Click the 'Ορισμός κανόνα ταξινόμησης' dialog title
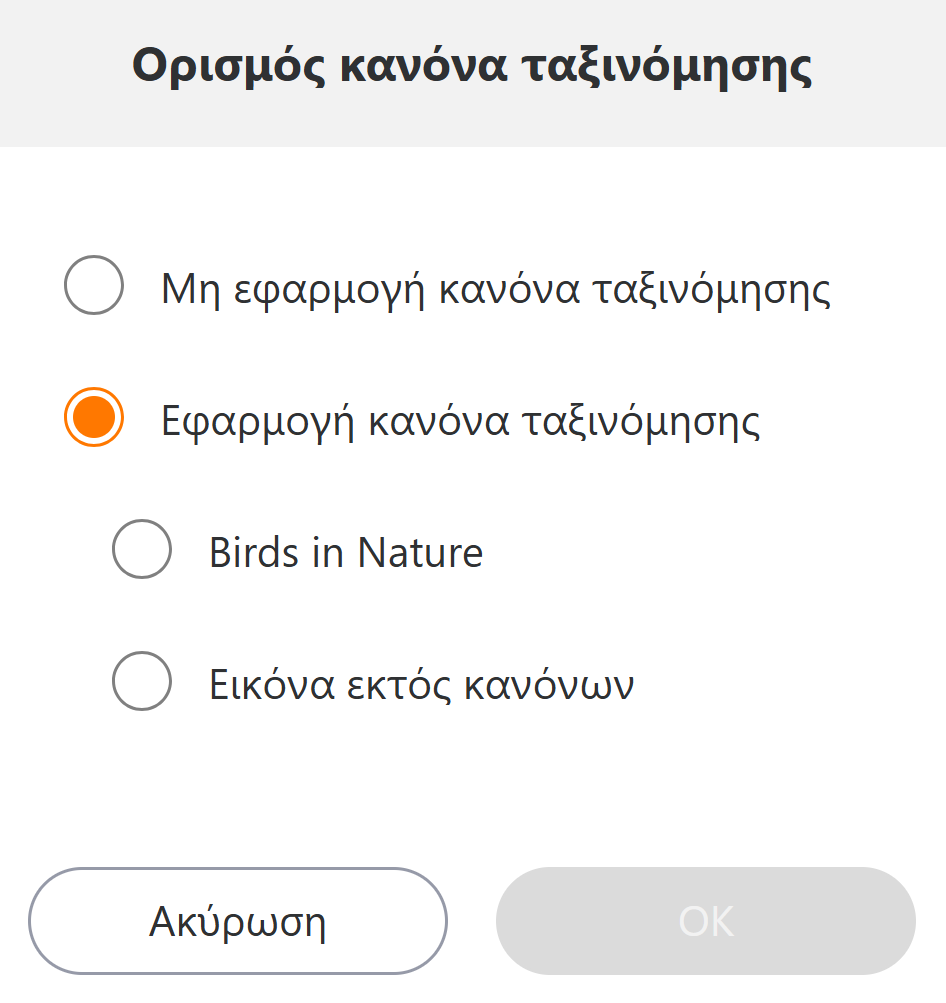The width and height of the screenshot is (946, 1003). coord(472,68)
